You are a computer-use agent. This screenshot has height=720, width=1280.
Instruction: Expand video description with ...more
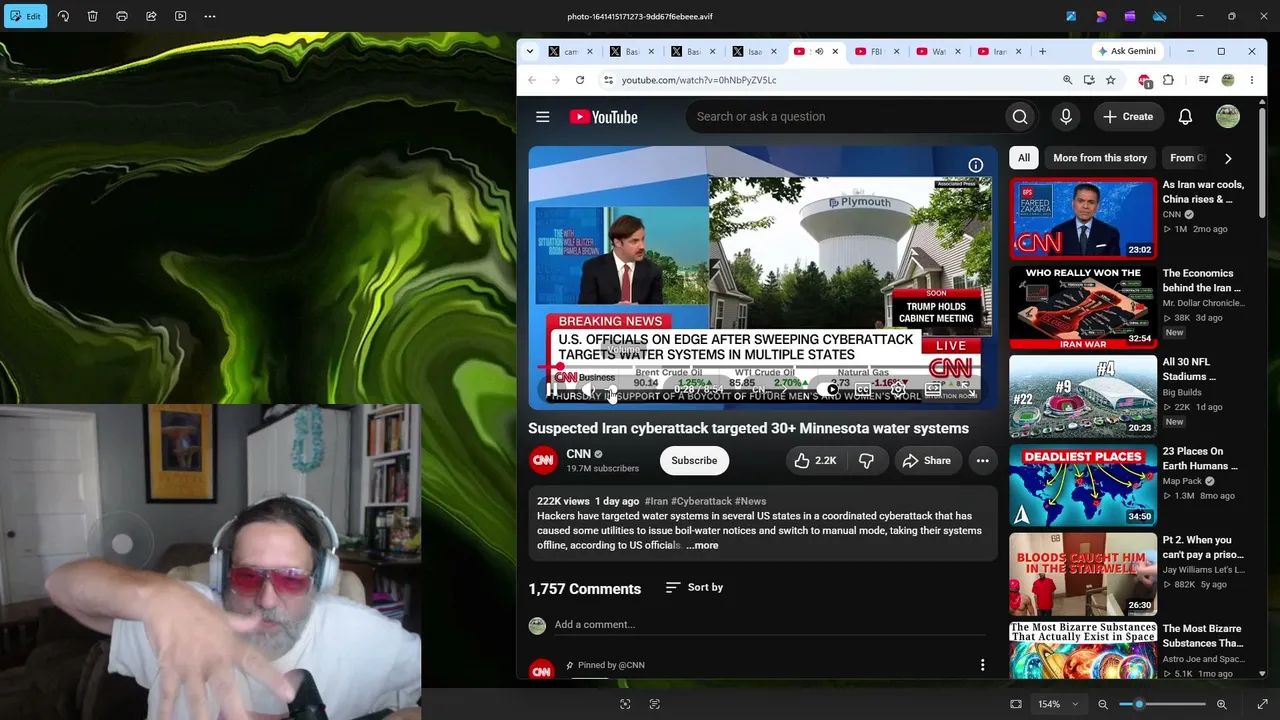tap(702, 546)
